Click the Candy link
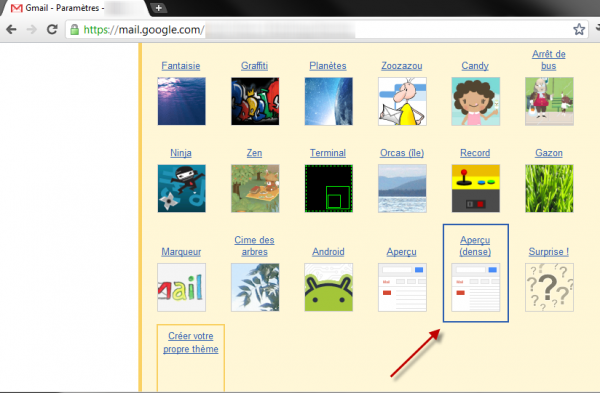This screenshot has width=600, height=393. [x=475, y=66]
